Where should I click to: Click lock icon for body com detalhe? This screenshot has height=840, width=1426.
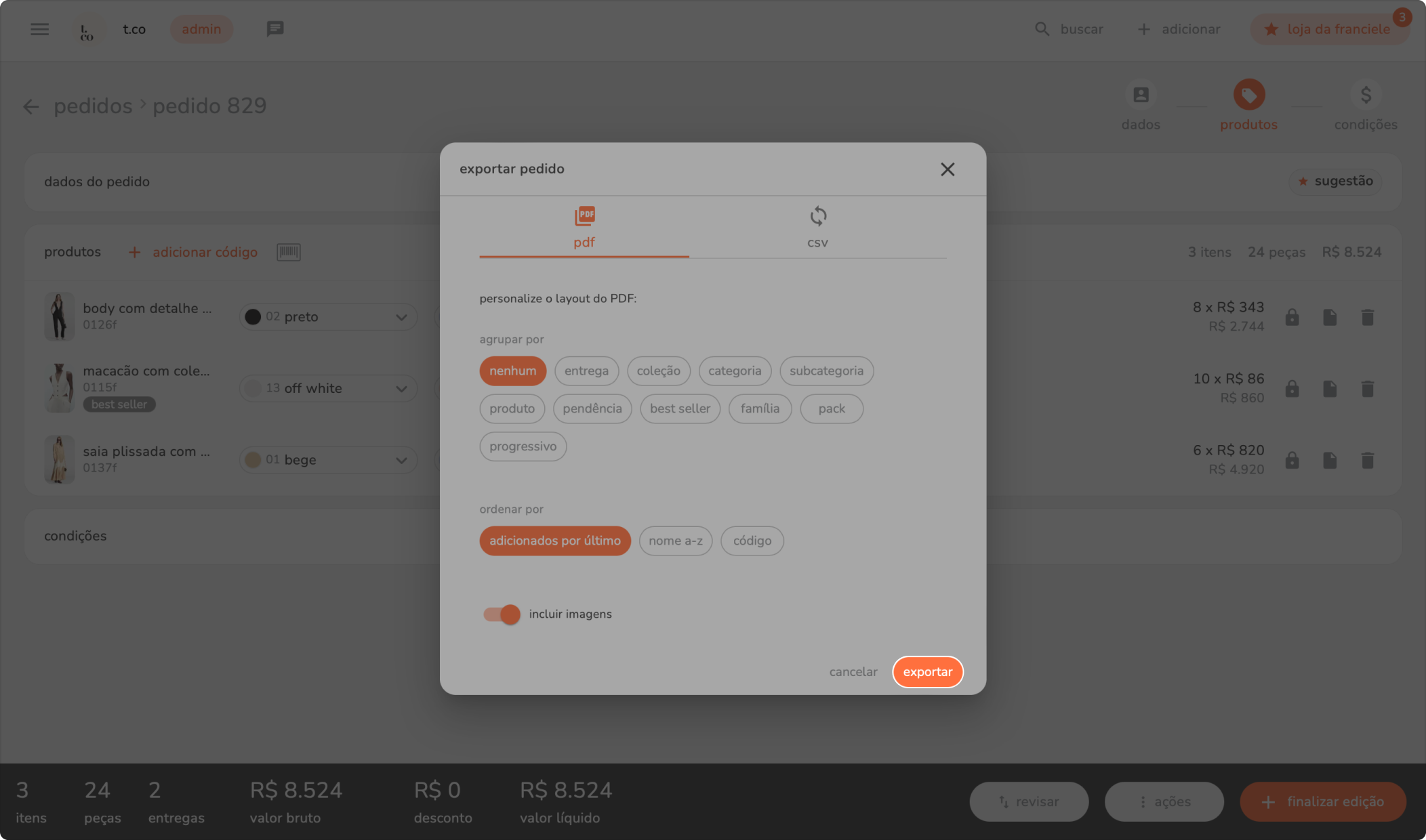[1292, 317]
